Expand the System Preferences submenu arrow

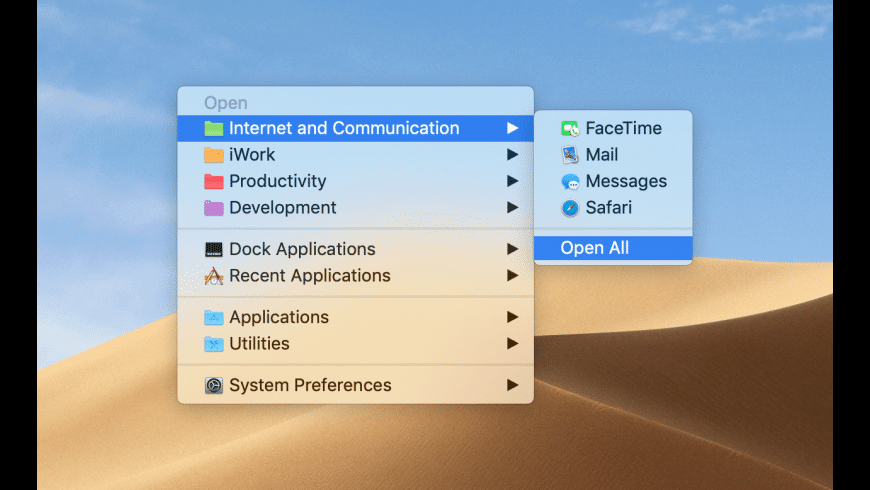tap(512, 385)
